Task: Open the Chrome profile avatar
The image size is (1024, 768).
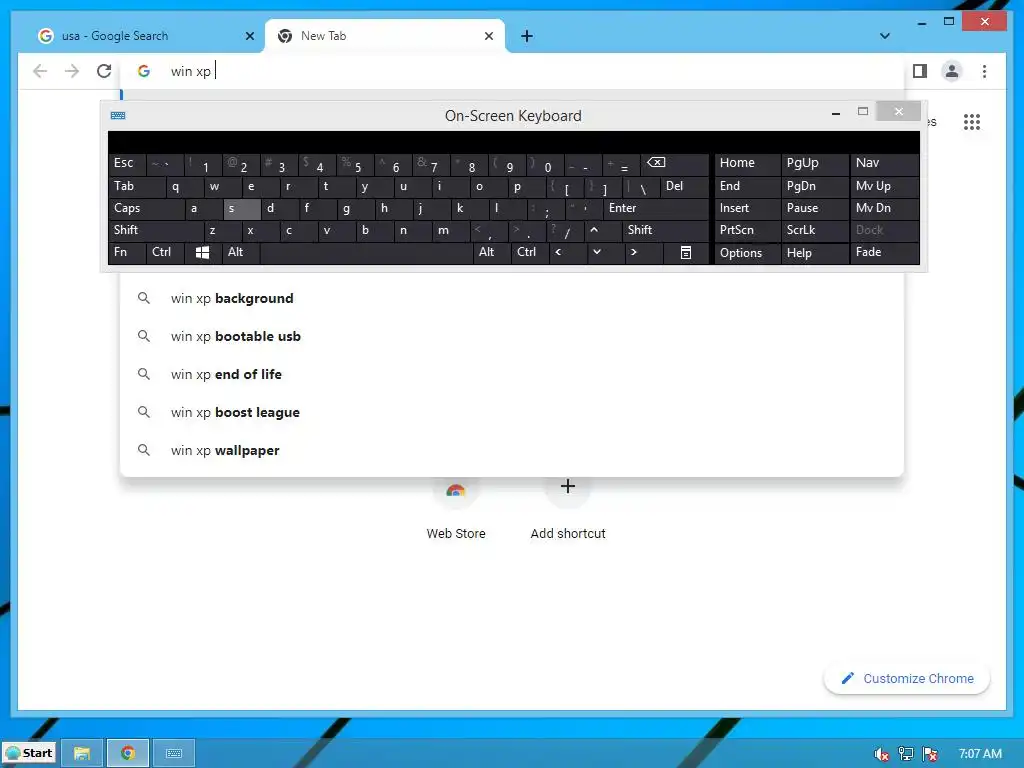Action: click(x=952, y=71)
